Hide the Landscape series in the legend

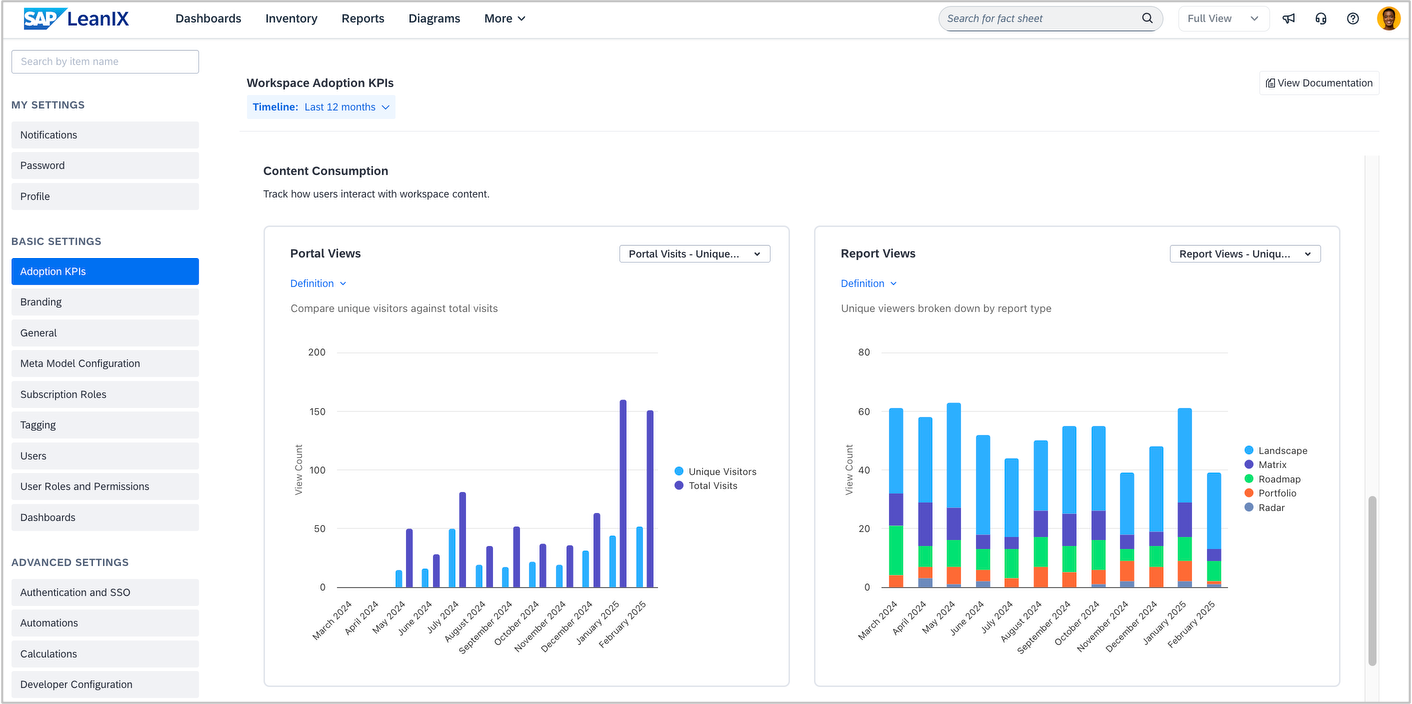[x=1275, y=451]
